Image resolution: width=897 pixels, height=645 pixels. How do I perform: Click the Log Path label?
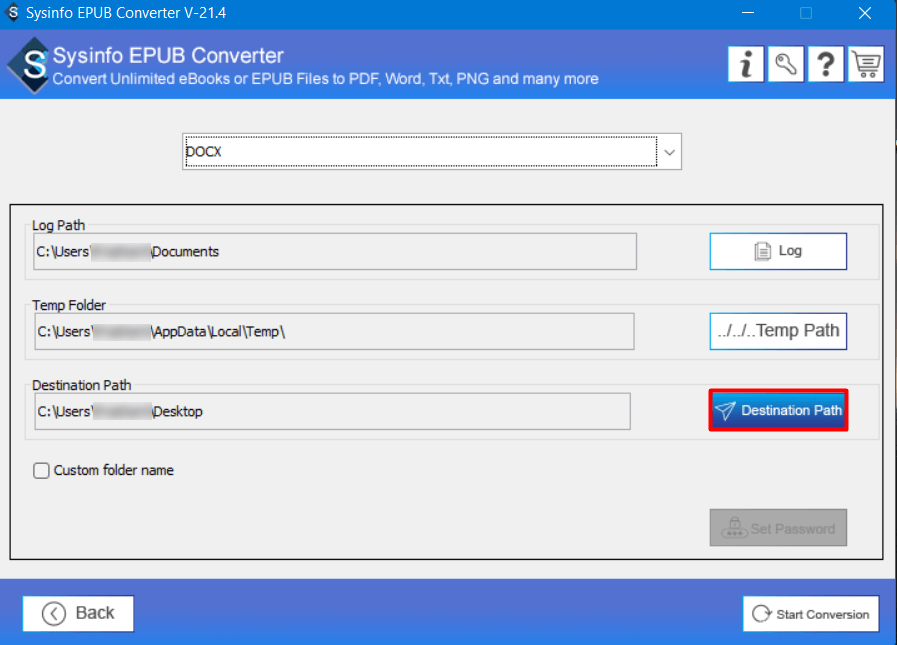click(x=58, y=225)
